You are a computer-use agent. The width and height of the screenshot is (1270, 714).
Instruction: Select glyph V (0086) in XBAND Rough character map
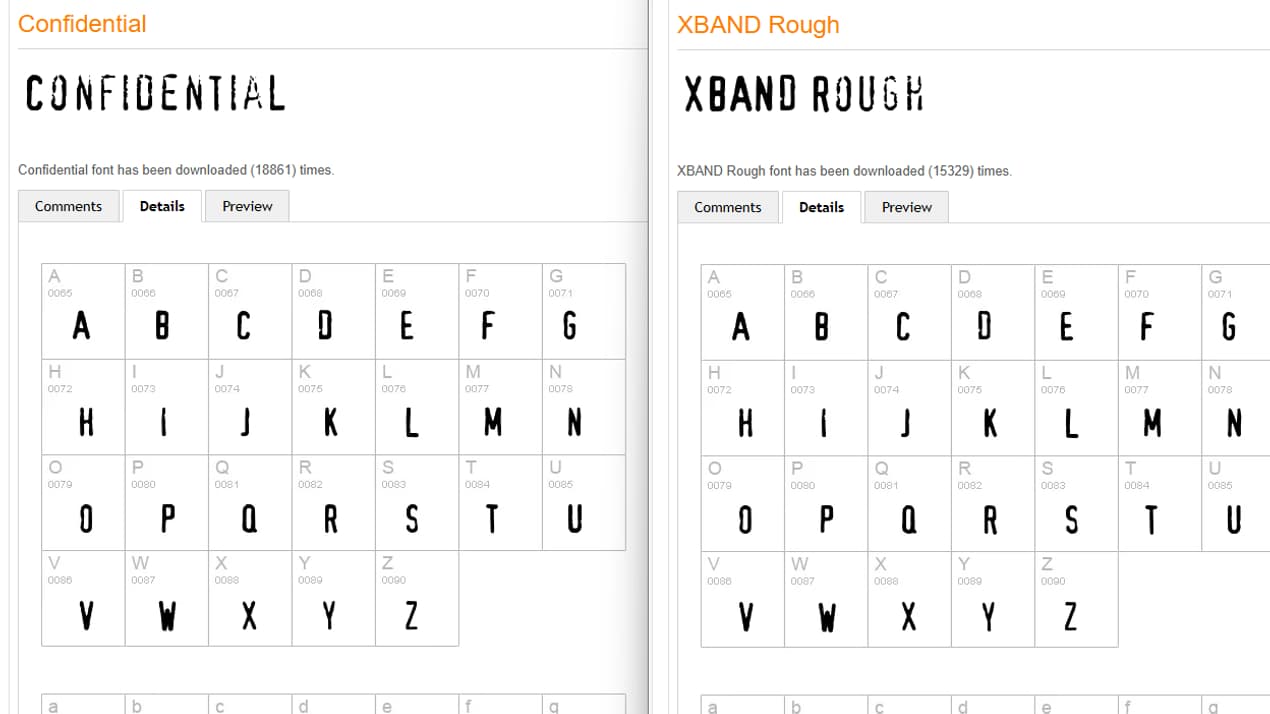[x=743, y=599]
